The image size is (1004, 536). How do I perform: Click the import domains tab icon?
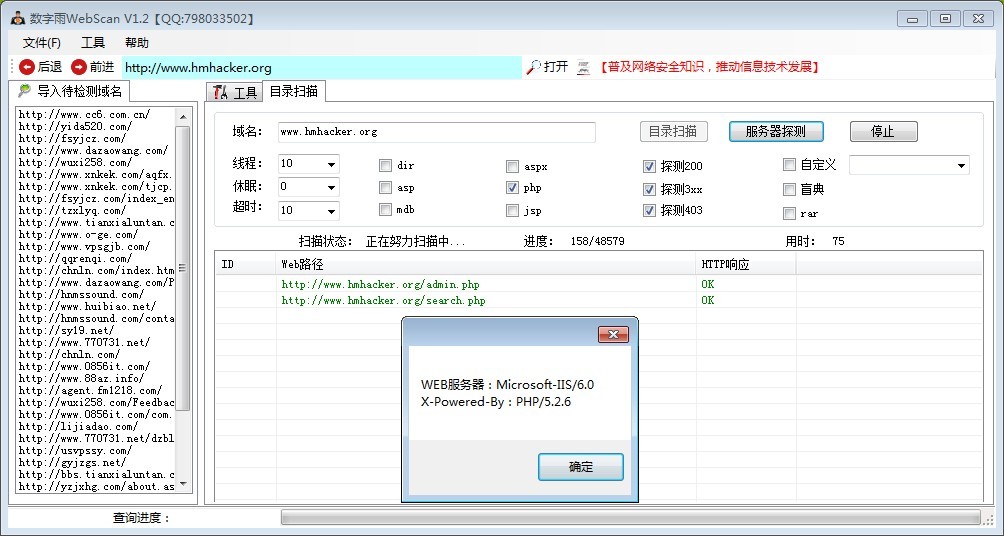[24, 90]
